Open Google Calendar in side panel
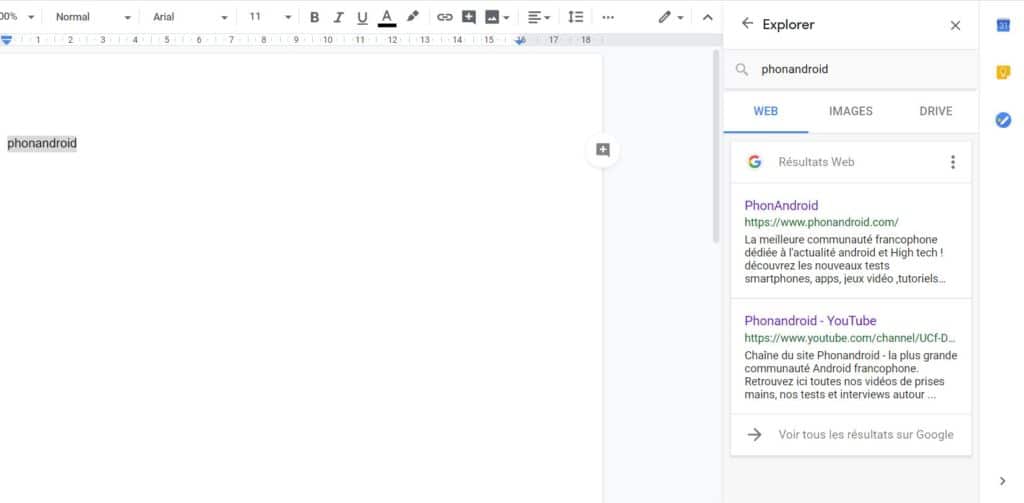This screenshot has height=503, width=1024. [x=1003, y=25]
